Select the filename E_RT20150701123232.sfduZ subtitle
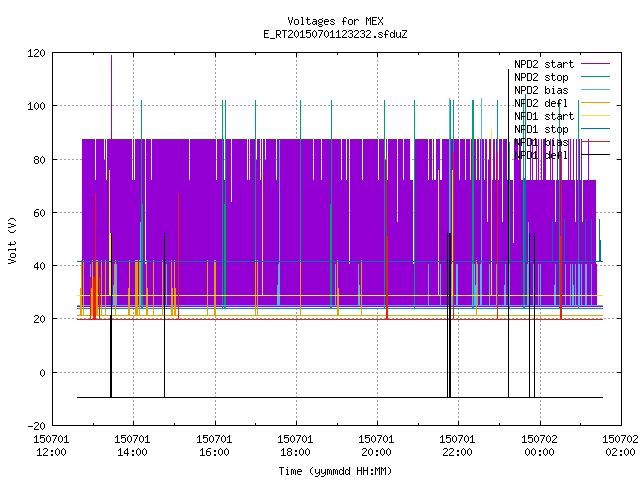 (x=335, y=34)
